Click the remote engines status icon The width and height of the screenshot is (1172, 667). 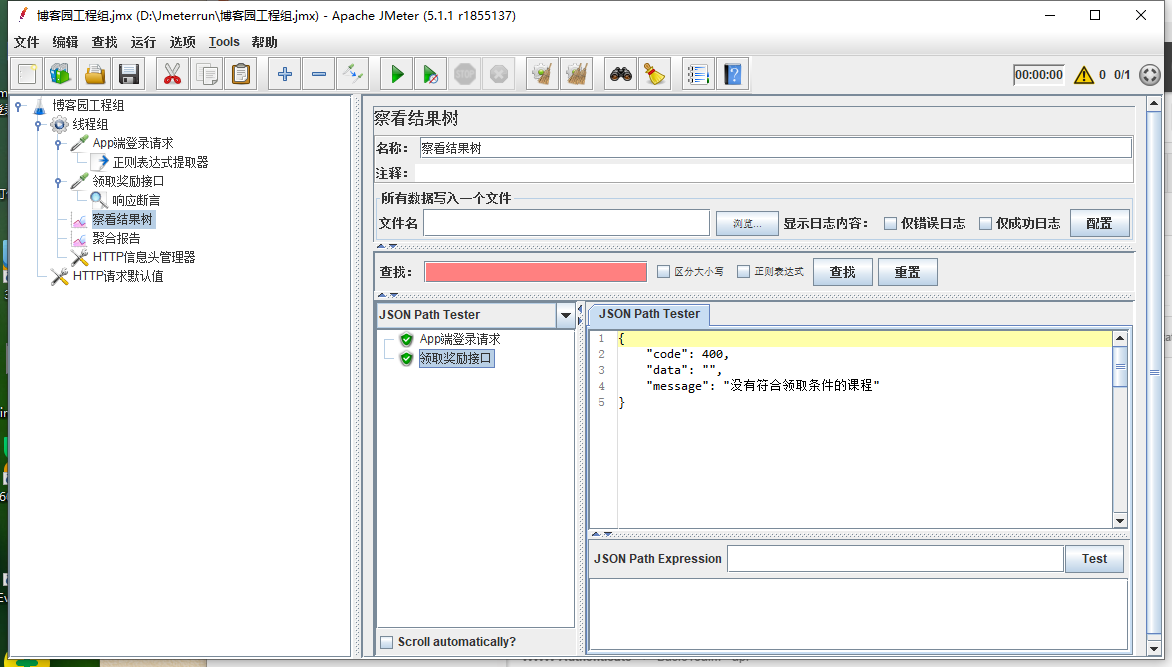coord(1150,75)
